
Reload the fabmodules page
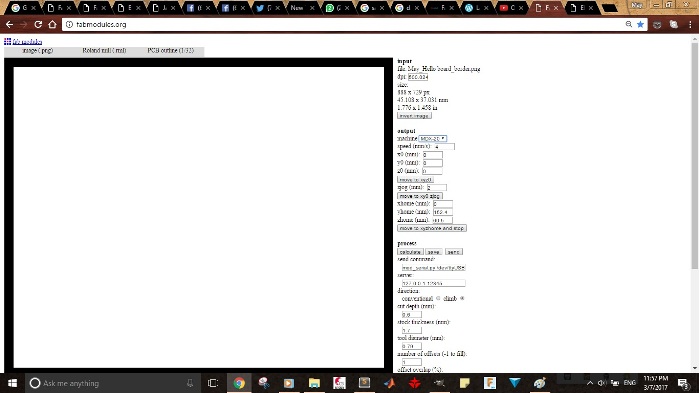(38, 25)
